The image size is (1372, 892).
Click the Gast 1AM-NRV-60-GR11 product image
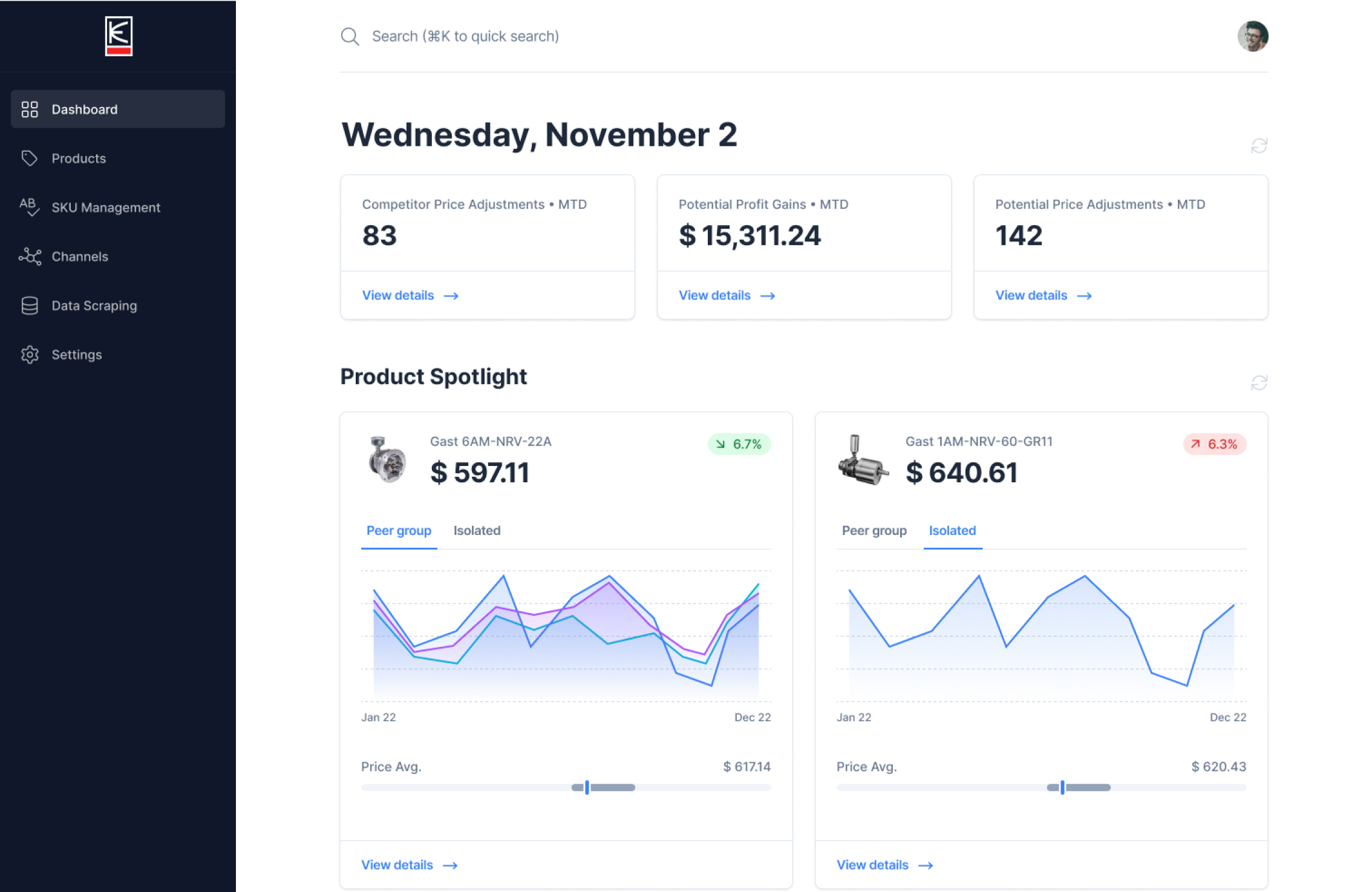pos(863,461)
